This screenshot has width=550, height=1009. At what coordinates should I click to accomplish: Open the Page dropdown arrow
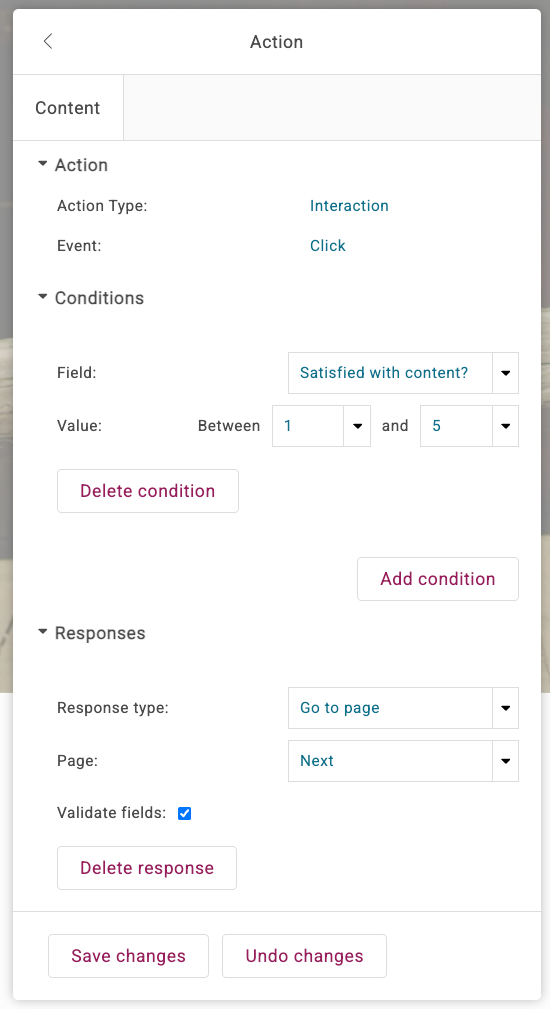point(506,761)
